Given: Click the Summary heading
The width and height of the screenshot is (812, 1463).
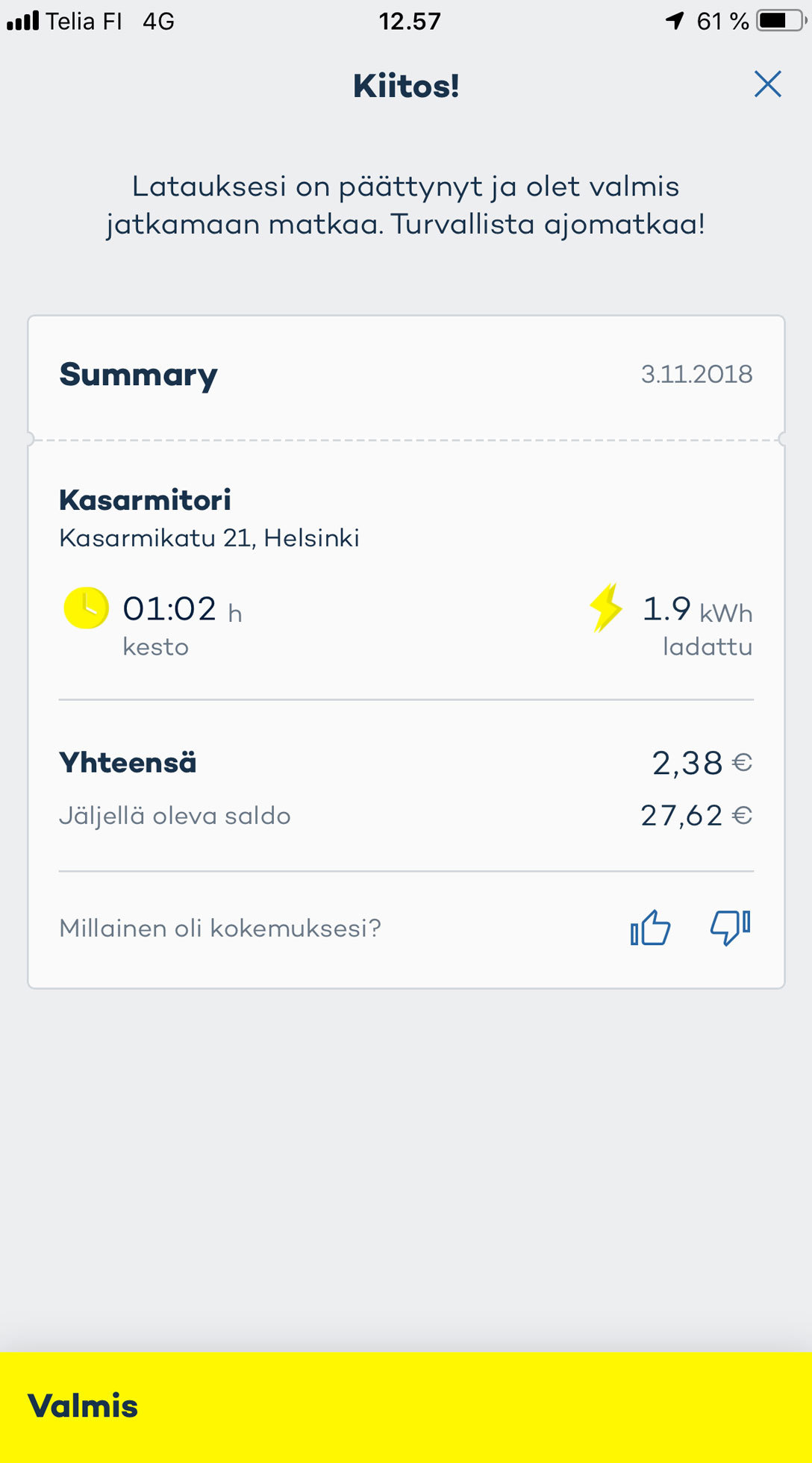Looking at the screenshot, I should pos(138,375).
